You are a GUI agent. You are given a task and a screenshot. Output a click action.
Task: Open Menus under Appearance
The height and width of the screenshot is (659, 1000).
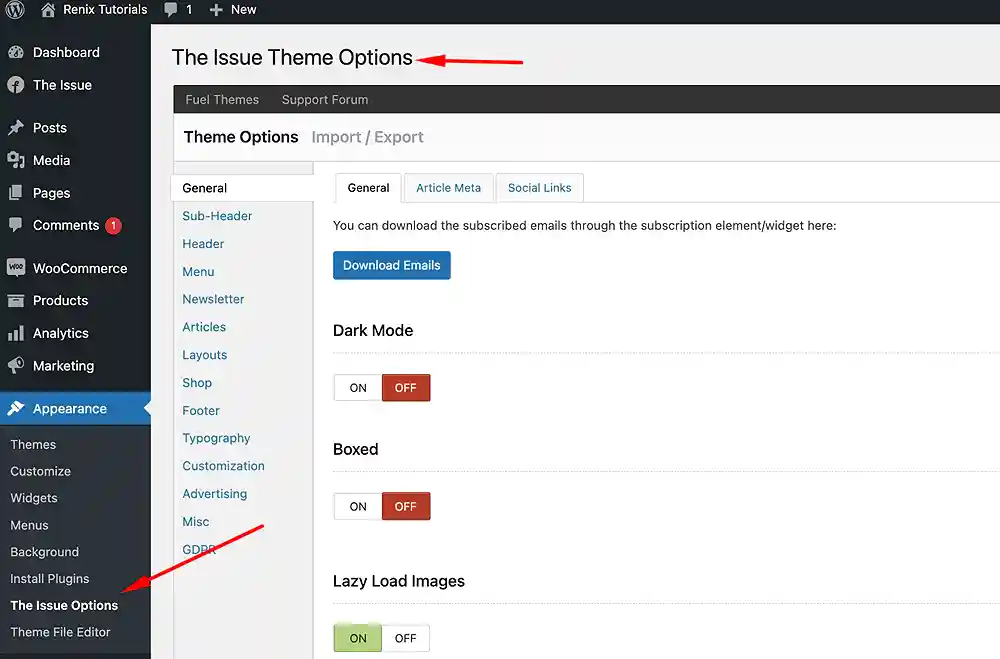[x=29, y=525]
